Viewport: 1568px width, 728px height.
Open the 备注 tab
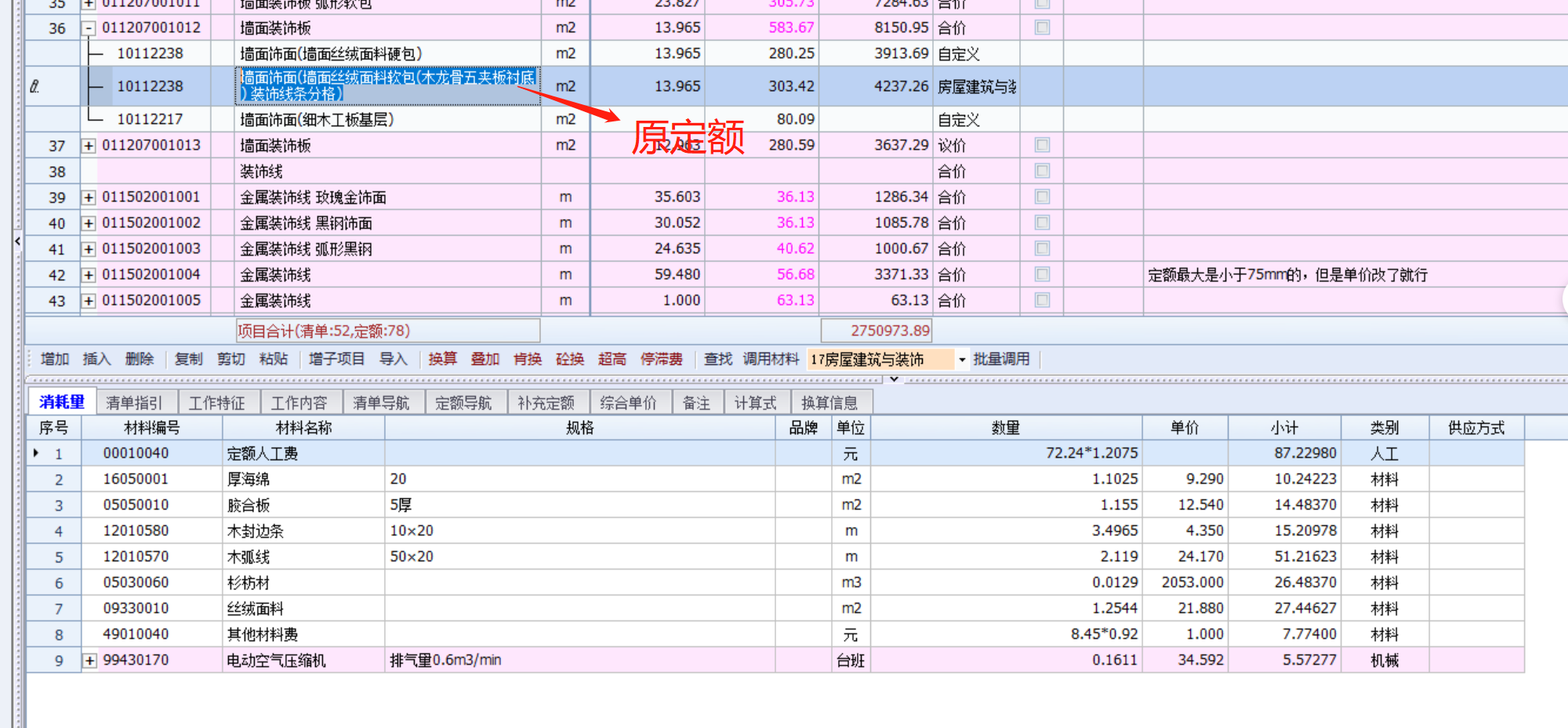pos(696,403)
